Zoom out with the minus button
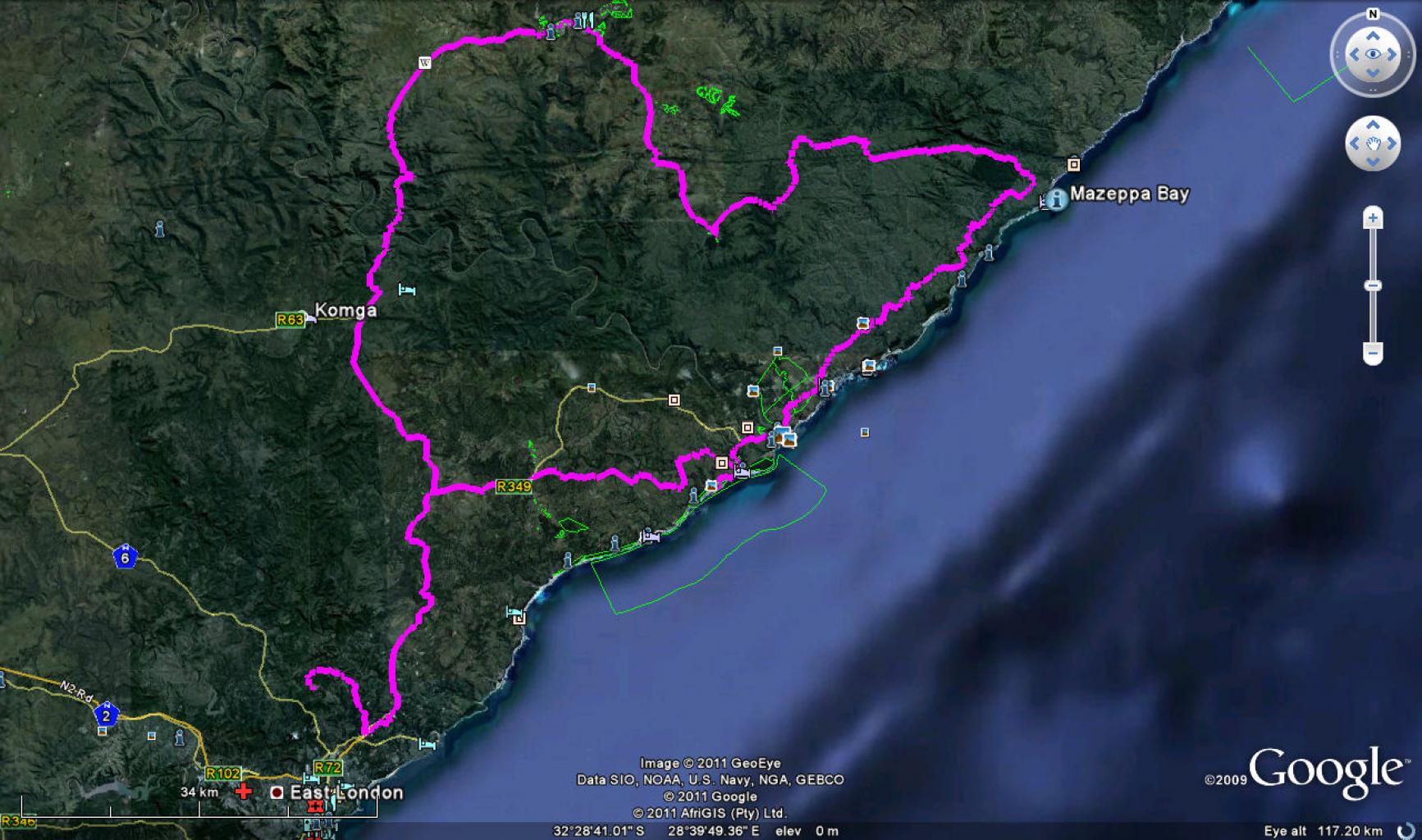 pos(1373,354)
